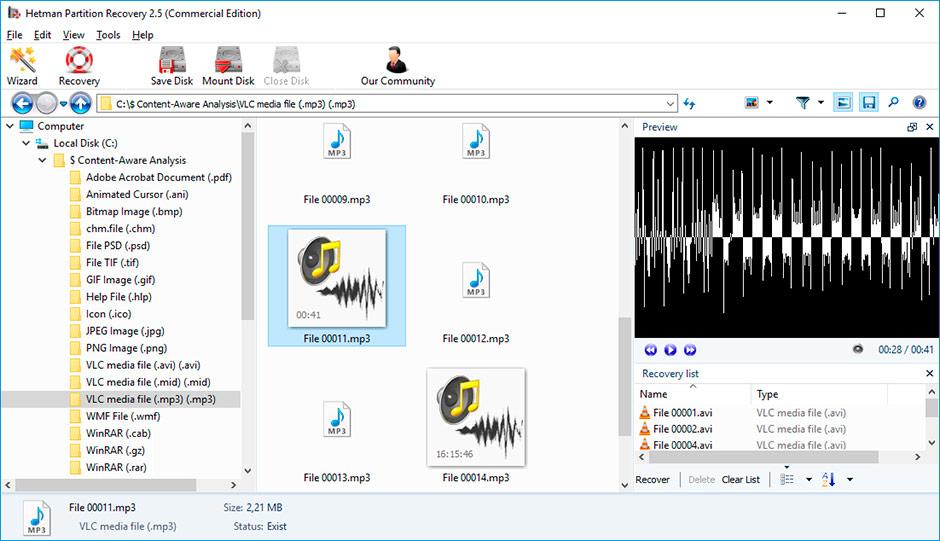940x541 pixels.
Task: Play the audio preview
Action: point(670,350)
